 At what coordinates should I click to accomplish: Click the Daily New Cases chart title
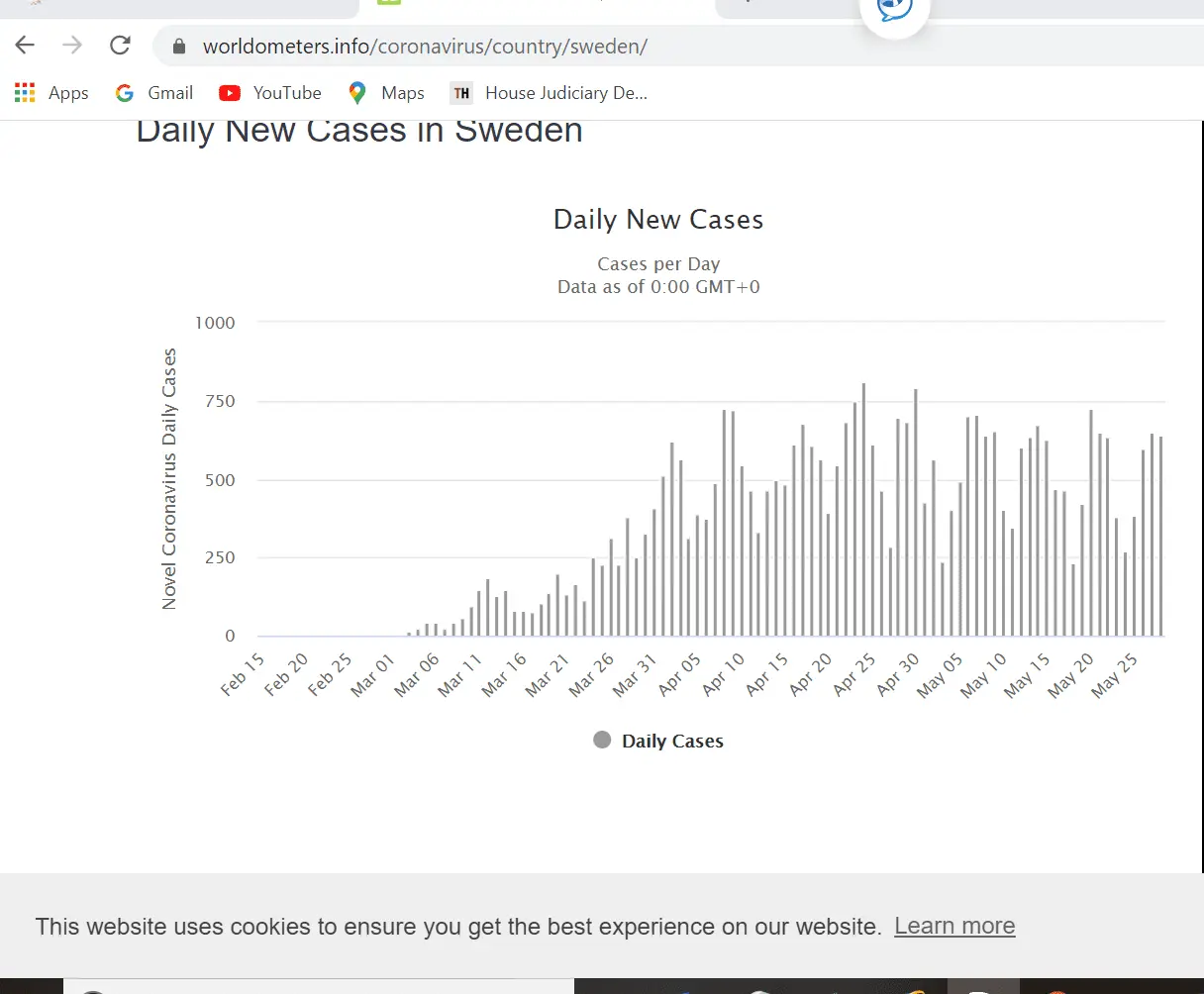pyautogui.click(x=658, y=220)
